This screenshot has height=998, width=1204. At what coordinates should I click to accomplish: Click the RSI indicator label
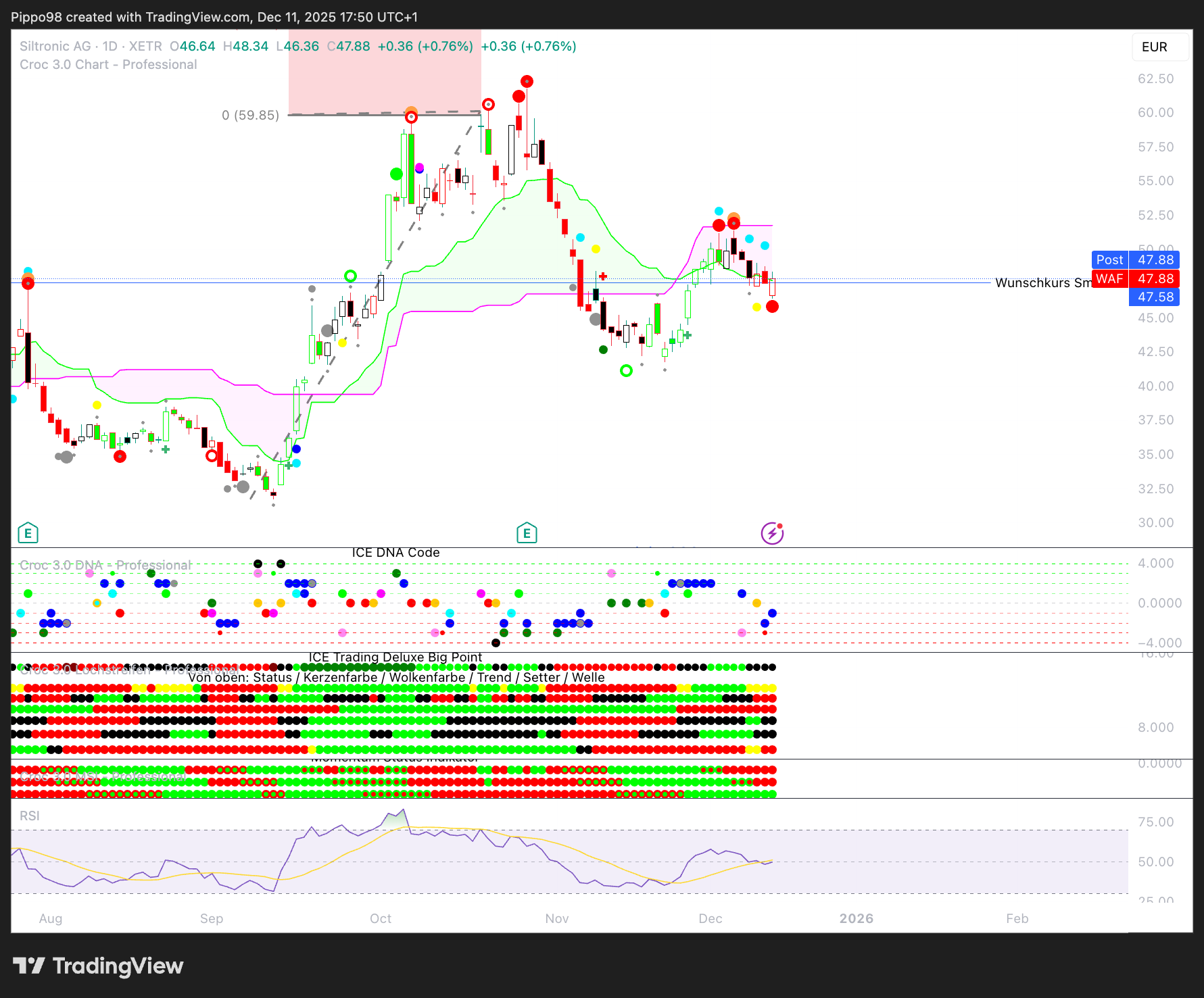click(30, 816)
